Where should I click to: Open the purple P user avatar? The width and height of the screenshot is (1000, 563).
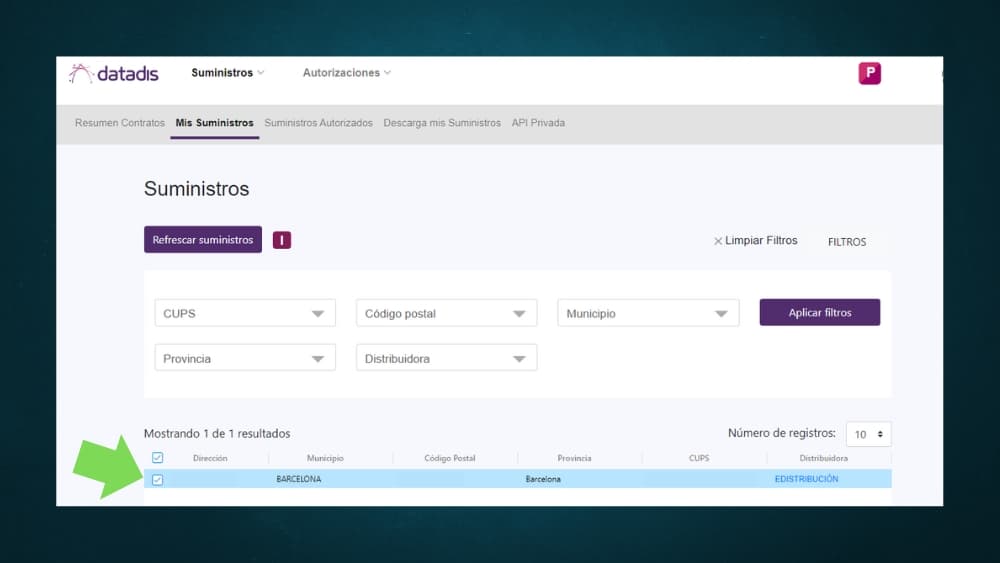(869, 73)
